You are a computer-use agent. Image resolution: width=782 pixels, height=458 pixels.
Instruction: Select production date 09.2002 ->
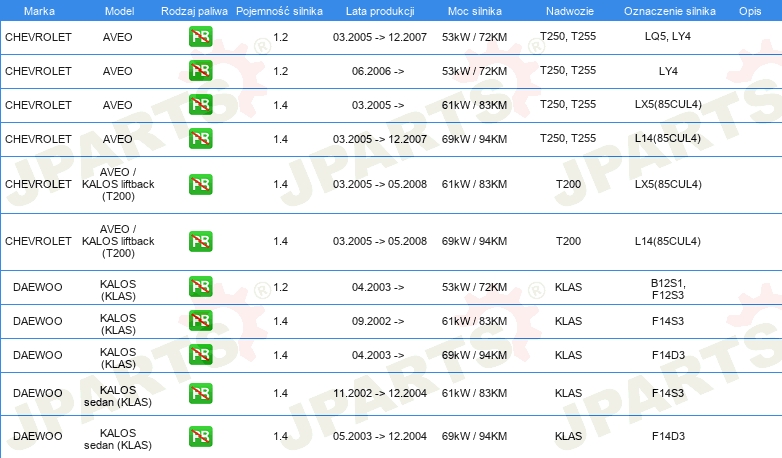point(378,321)
